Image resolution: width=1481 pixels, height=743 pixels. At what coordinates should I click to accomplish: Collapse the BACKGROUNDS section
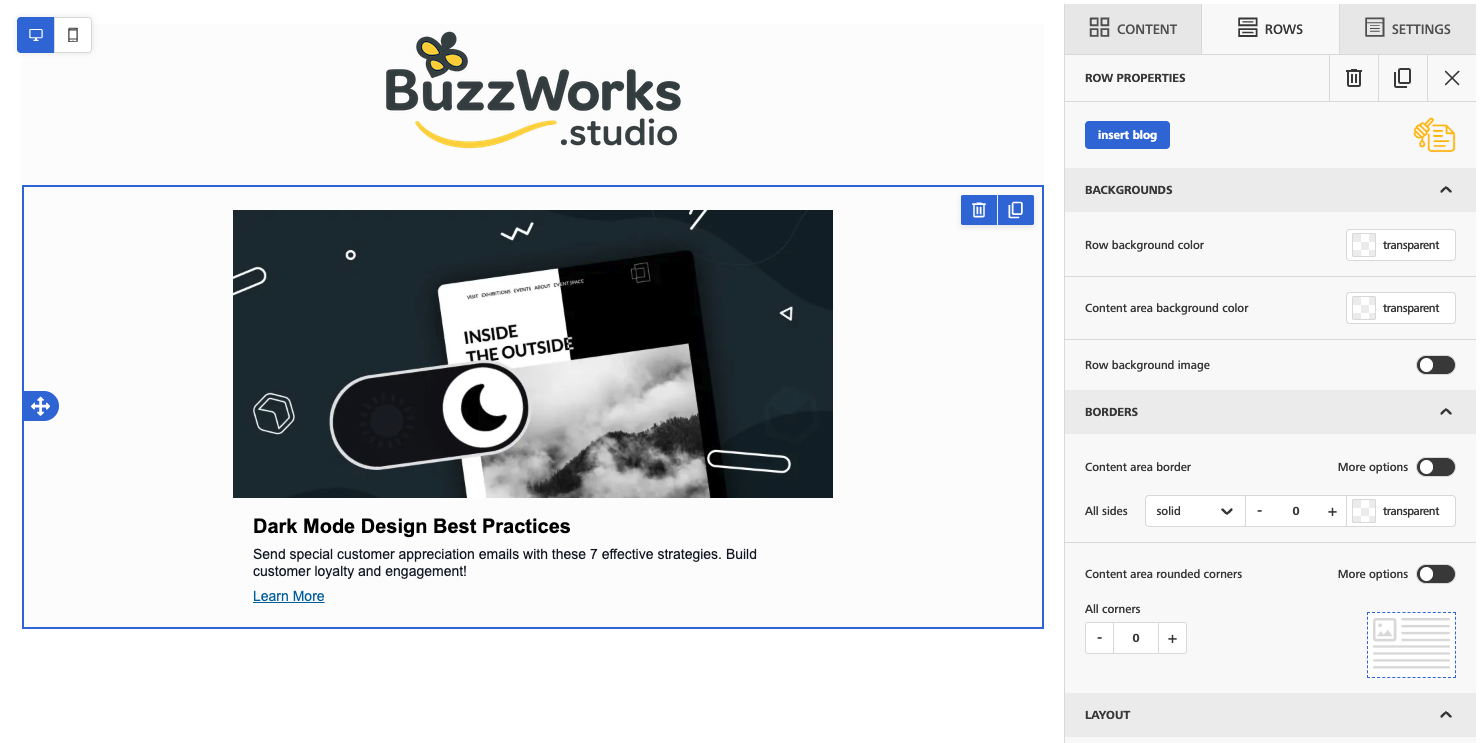[x=1445, y=189]
